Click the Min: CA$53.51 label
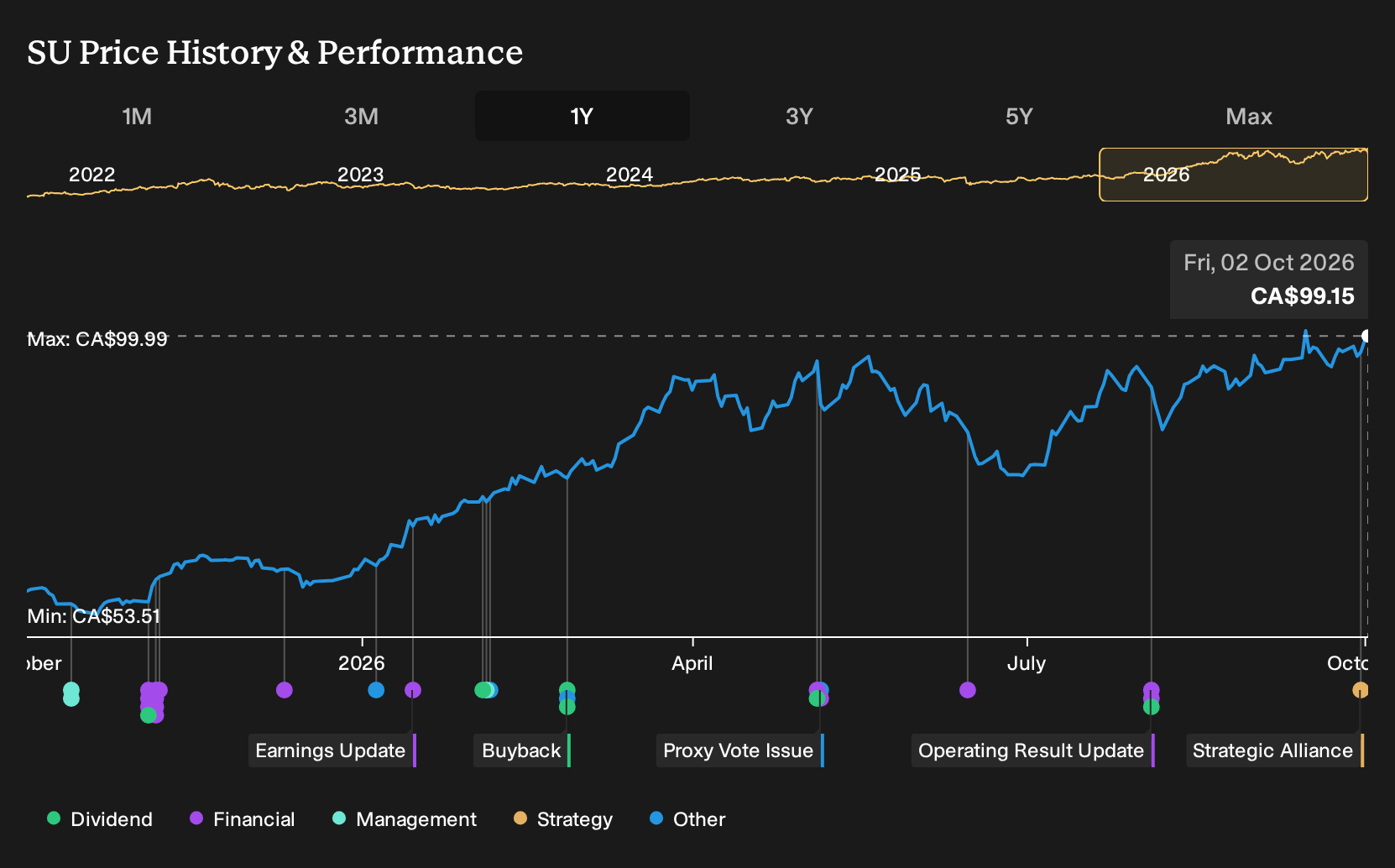This screenshot has width=1395, height=868. [94, 616]
